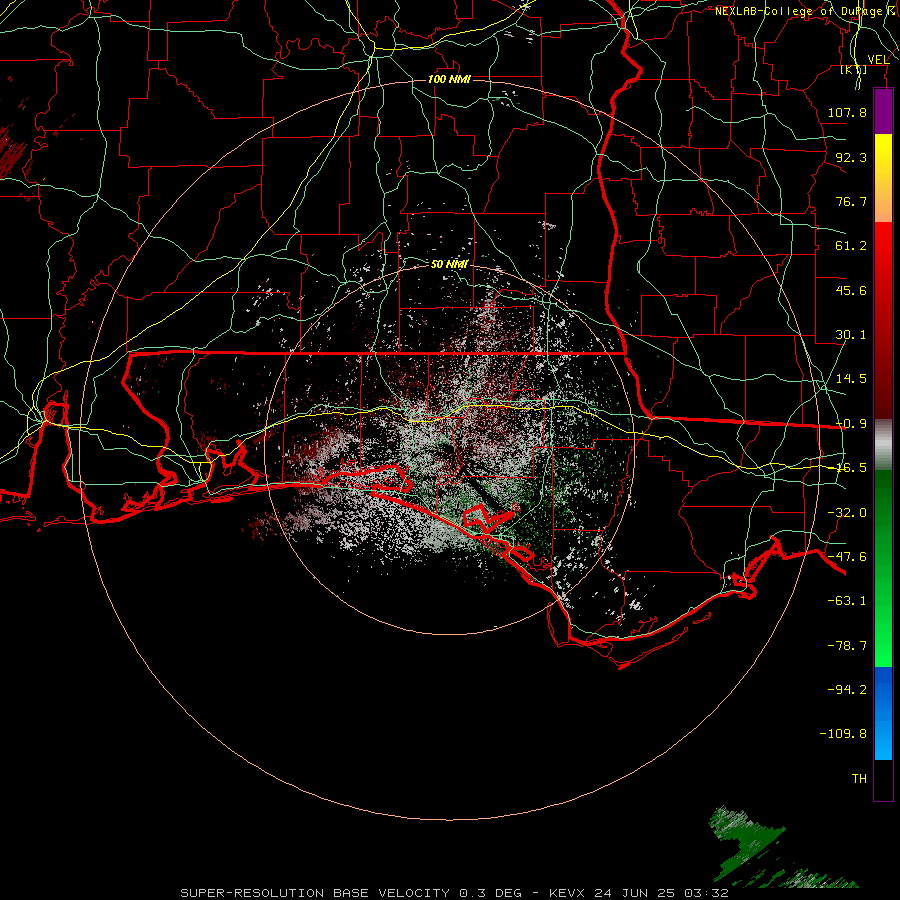
Task: Click the [KT] units label
Action: [x=854, y=69]
